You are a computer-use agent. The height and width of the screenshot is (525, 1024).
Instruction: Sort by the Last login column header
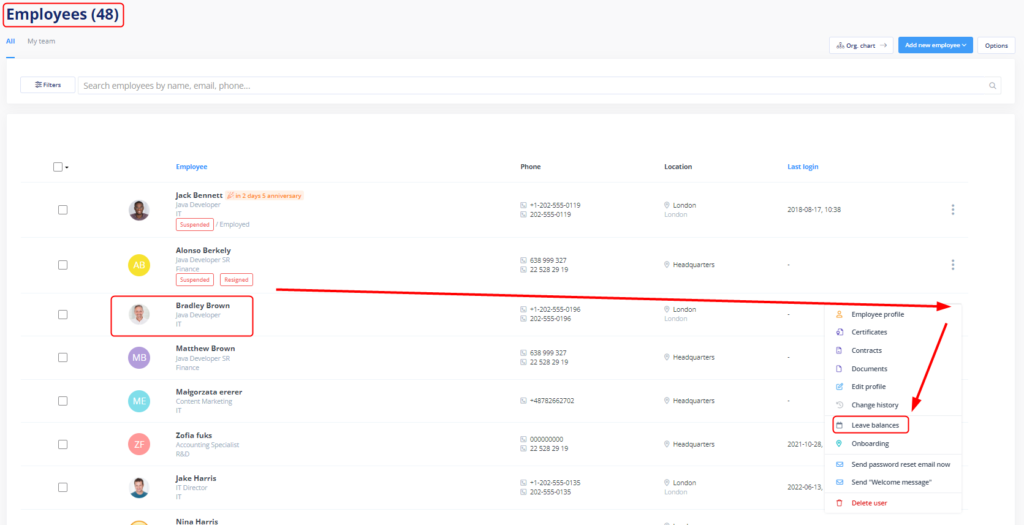coord(803,167)
